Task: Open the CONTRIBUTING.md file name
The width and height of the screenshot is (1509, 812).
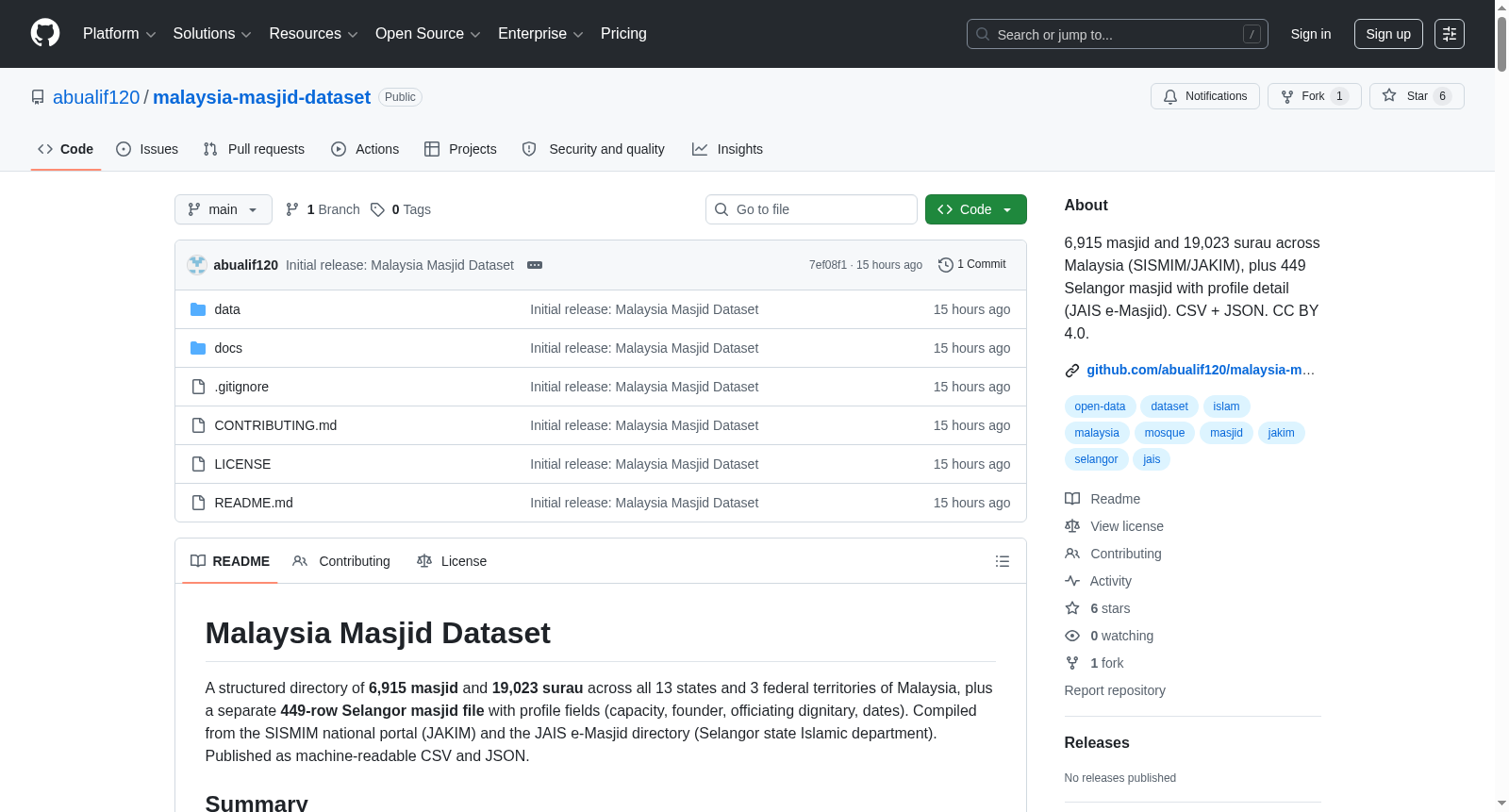Action: [275, 425]
